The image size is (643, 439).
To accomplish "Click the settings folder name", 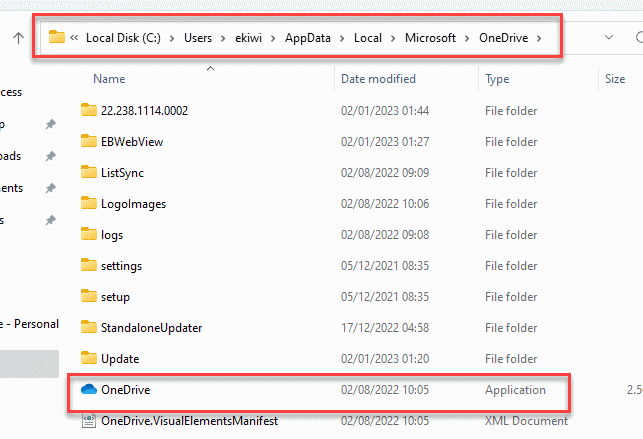I will [121, 266].
